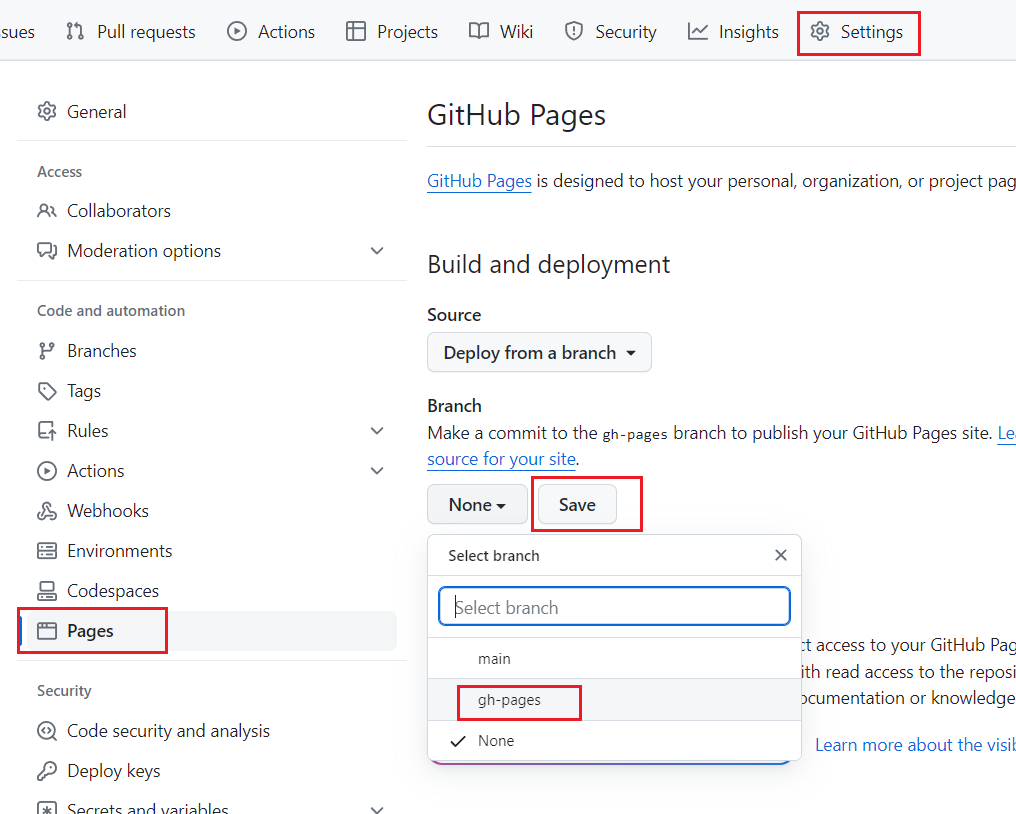Expand Moderation options chevron
The width and height of the screenshot is (1016, 814).
(x=377, y=251)
